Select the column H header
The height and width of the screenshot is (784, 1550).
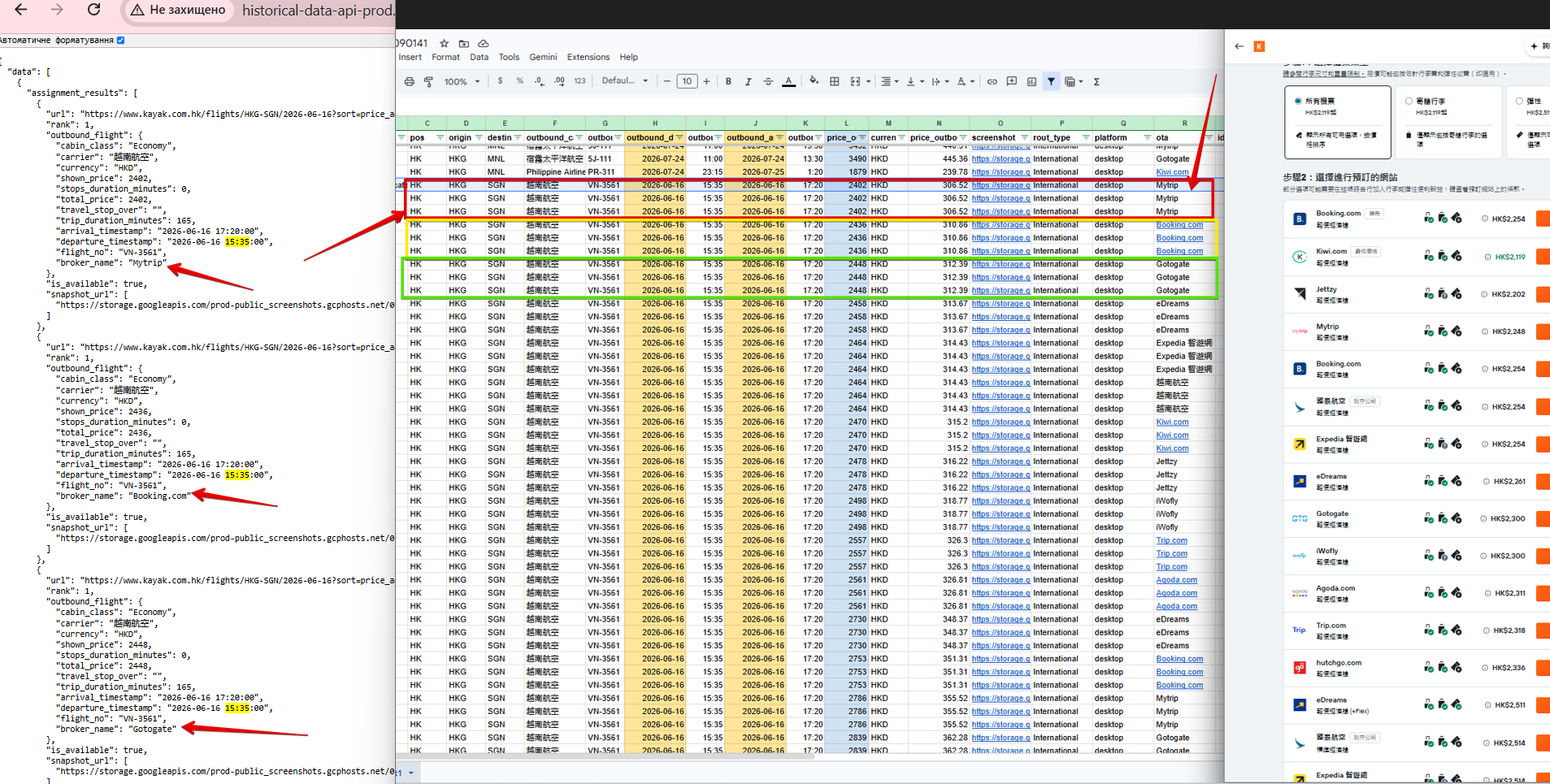click(654, 123)
